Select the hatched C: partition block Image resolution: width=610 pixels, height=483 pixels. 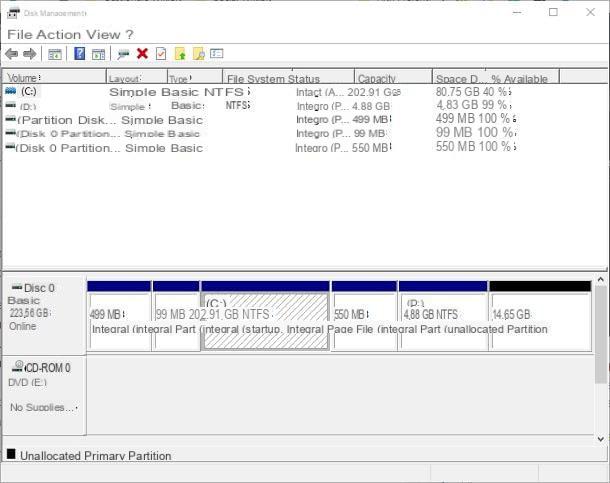click(265, 316)
